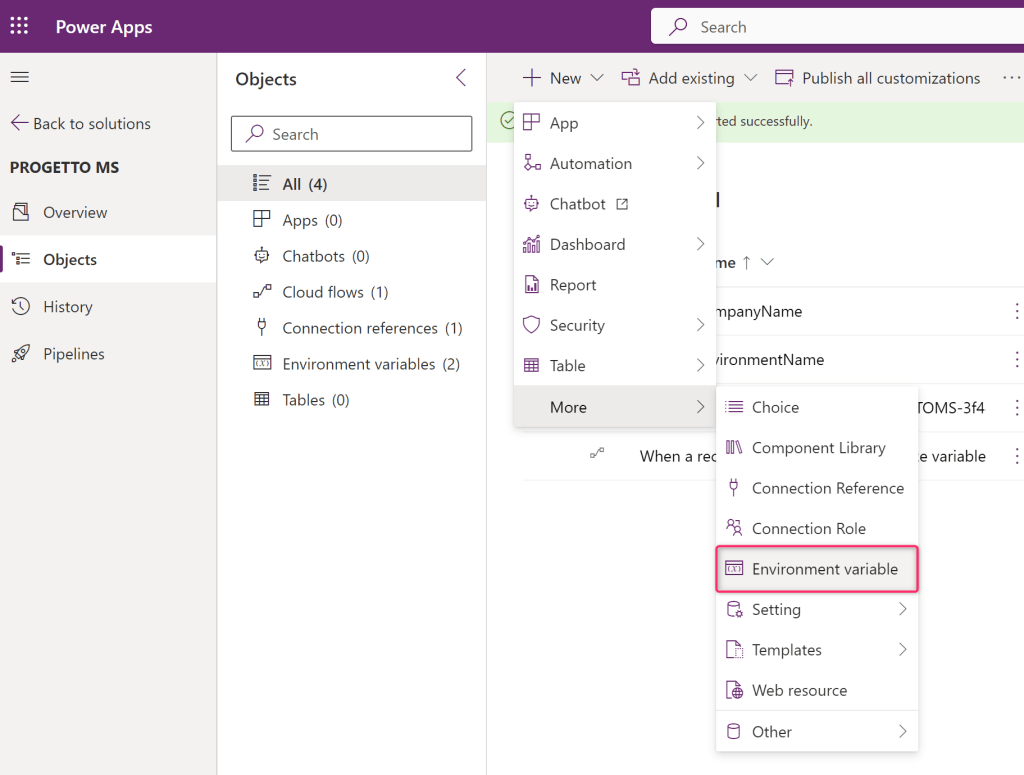The width and height of the screenshot is (1024, 775).
Task: Open the app launcher waffle icon
Action: point(19,26)
